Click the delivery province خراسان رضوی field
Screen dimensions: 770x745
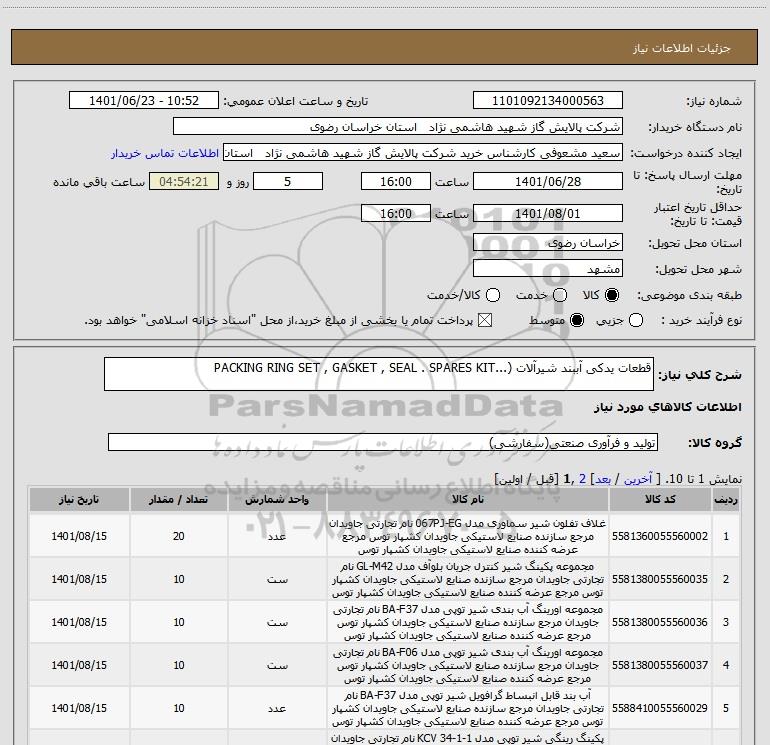tap(546, 243)
